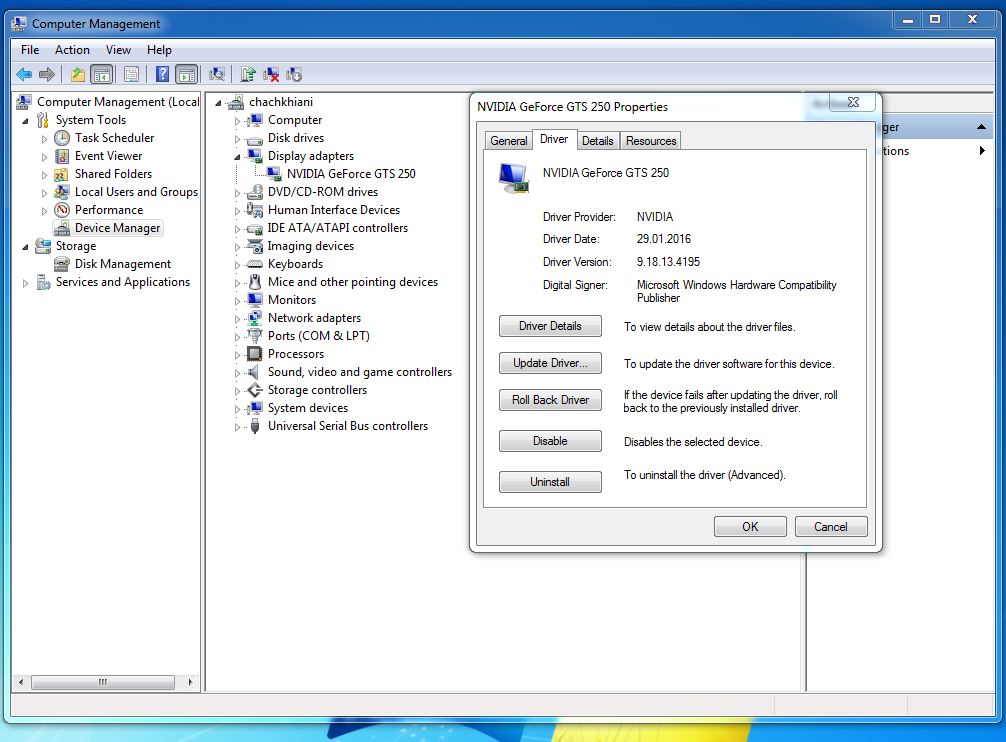Click the Uninstall device toolbar icon

coord(271,74)
